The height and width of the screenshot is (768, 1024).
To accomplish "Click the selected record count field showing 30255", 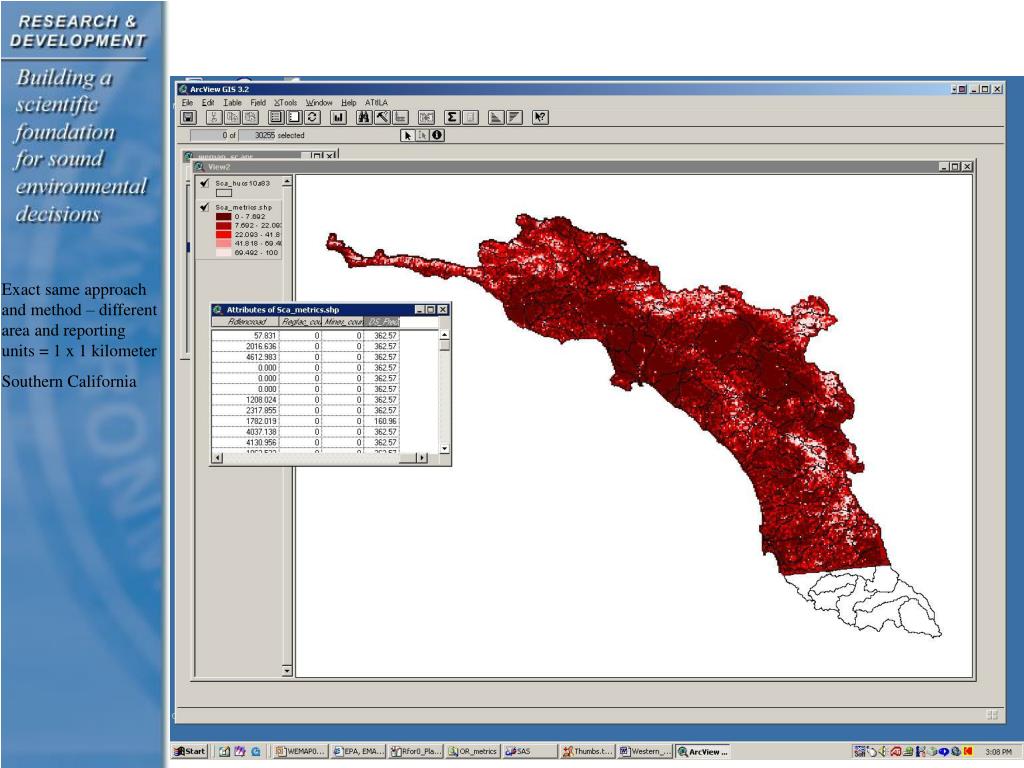I will click(256, 135).
